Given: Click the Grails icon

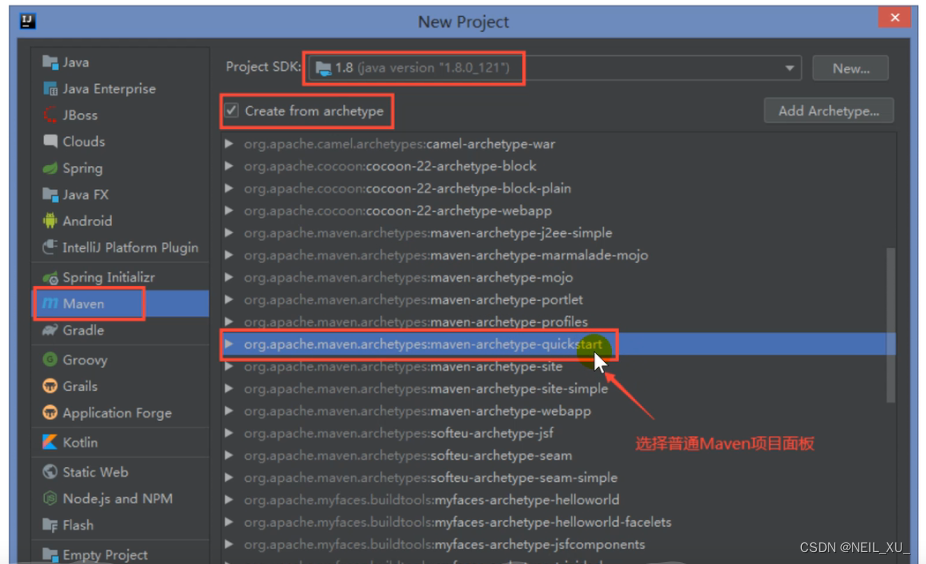Looking at the screenshot, I should click(x=50, y=386).
